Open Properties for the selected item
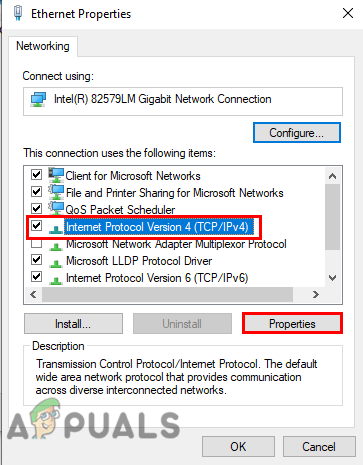The height and width of the screenshot is (465, 363). click(292, 323)
